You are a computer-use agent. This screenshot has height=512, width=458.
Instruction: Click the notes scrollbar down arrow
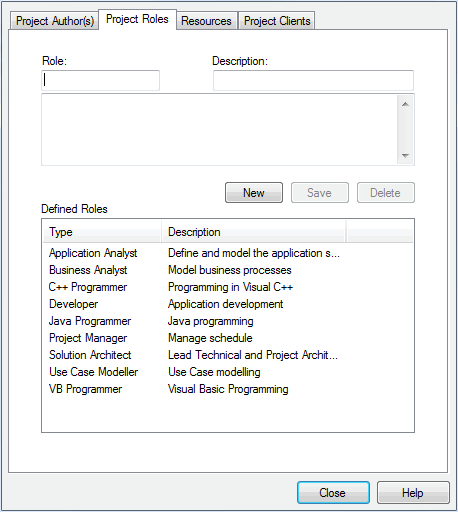(x=405, y=155)
